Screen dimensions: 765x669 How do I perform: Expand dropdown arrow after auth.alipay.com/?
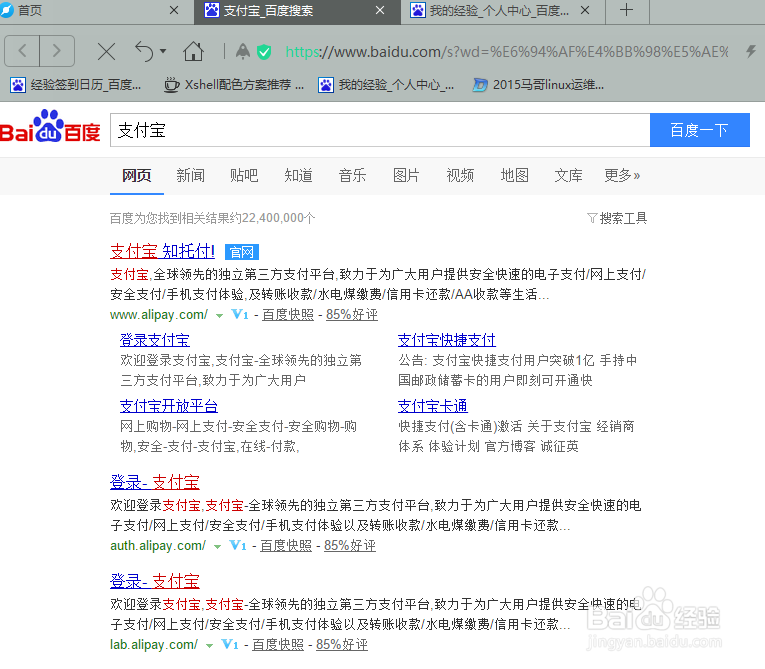tap(218, 547)
